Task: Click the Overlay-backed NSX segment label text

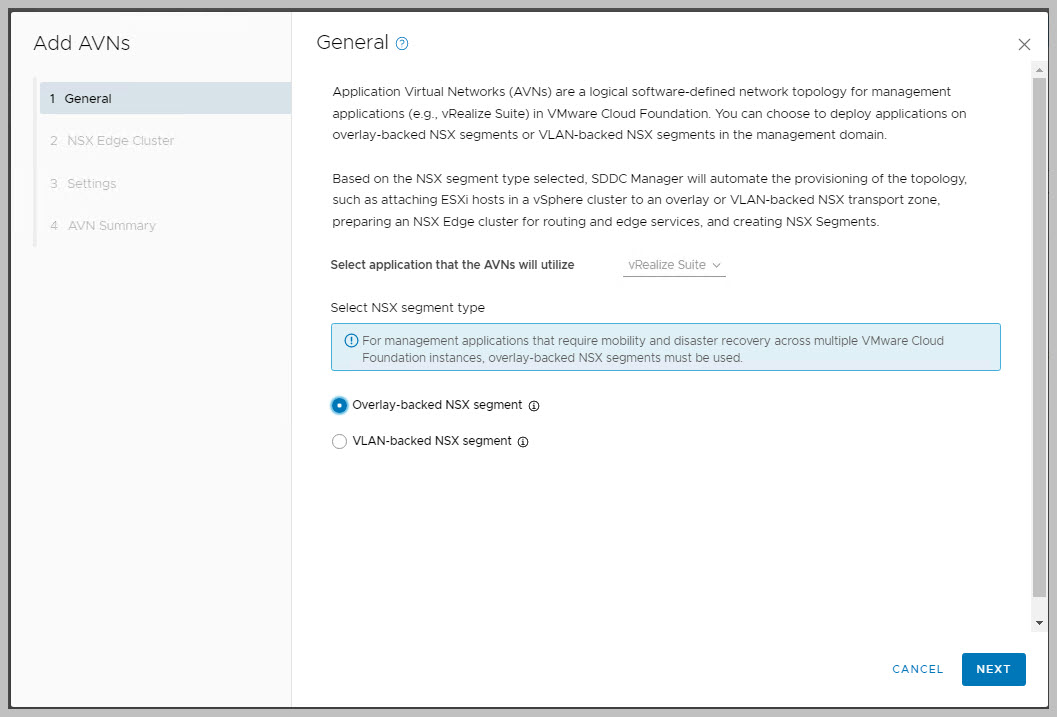Action: 437,405
